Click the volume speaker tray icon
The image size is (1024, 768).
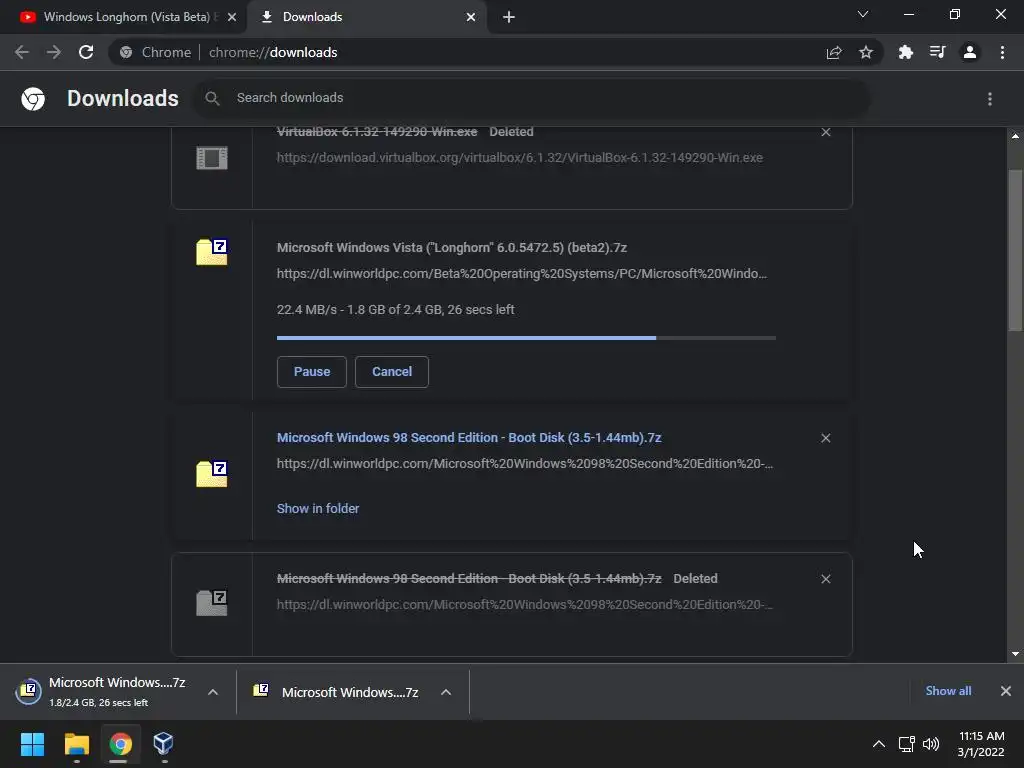click(x=931, y=744)
